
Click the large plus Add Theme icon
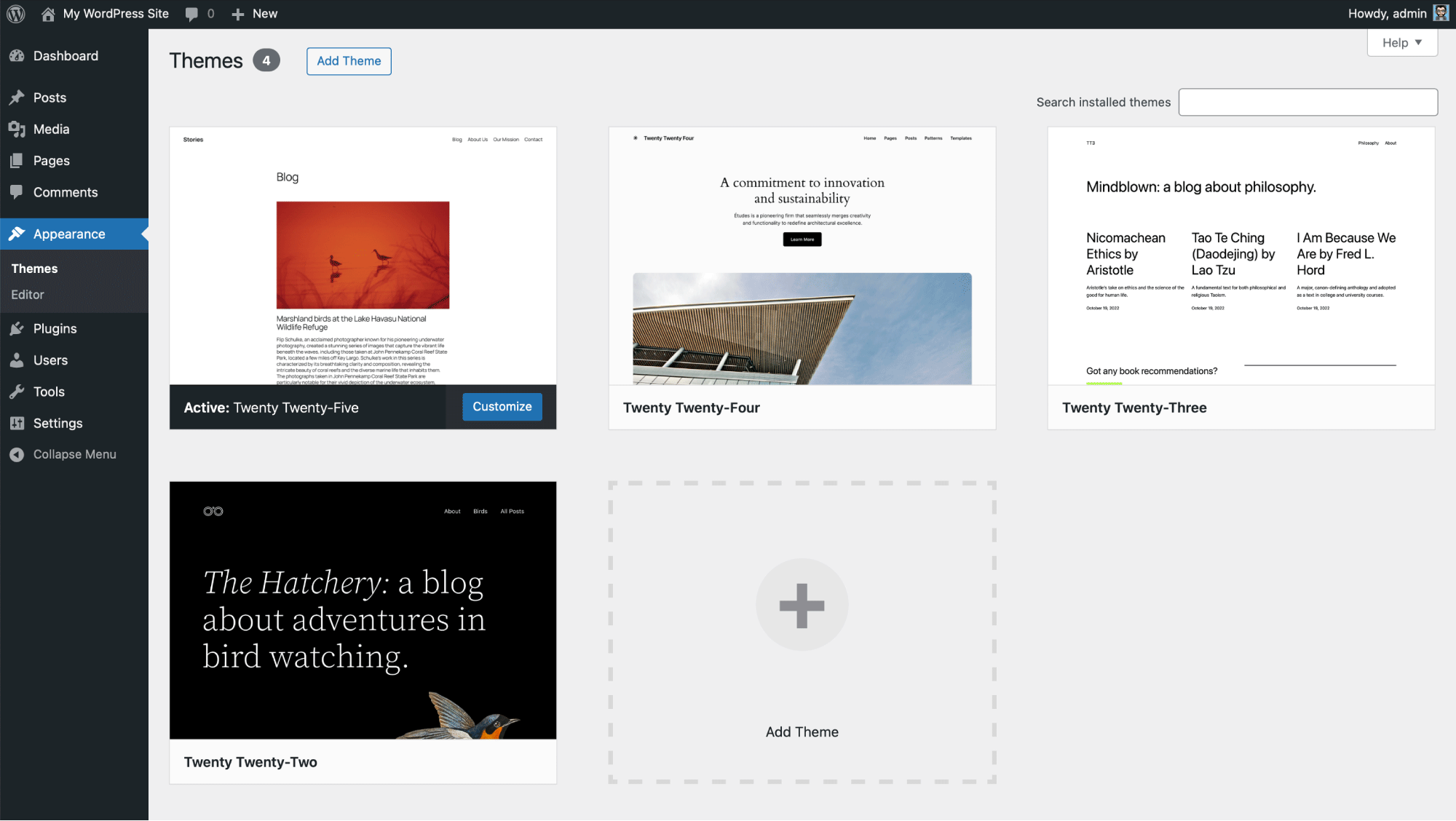[802, 605]
